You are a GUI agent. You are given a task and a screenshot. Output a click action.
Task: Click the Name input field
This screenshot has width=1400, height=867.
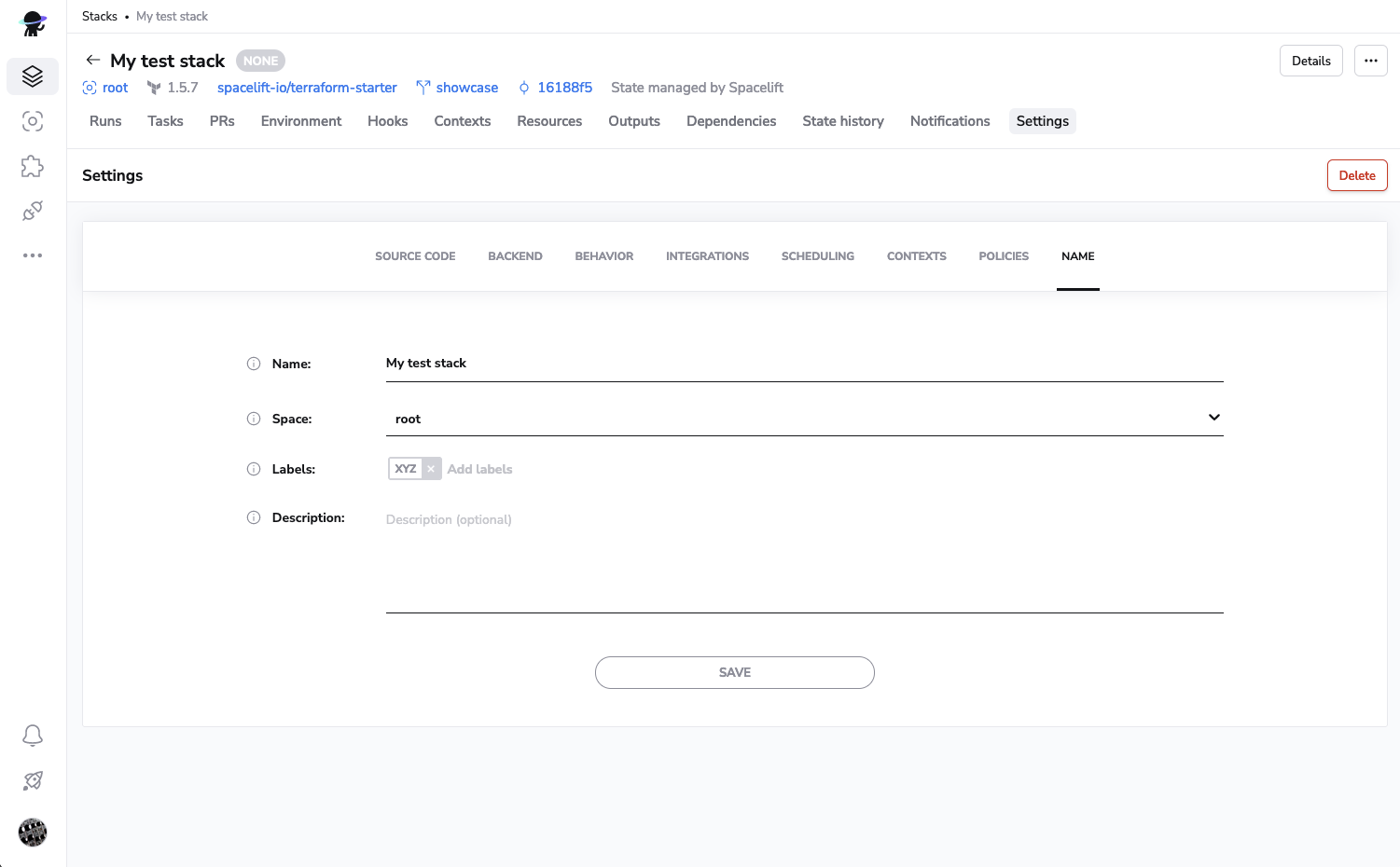(x=805, y=364)
